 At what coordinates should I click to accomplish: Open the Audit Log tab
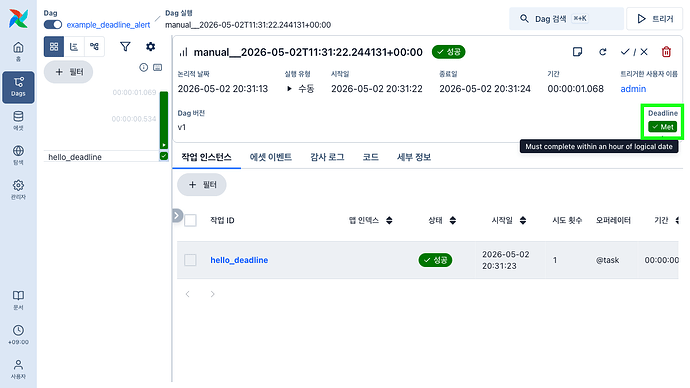click(327, 157)
